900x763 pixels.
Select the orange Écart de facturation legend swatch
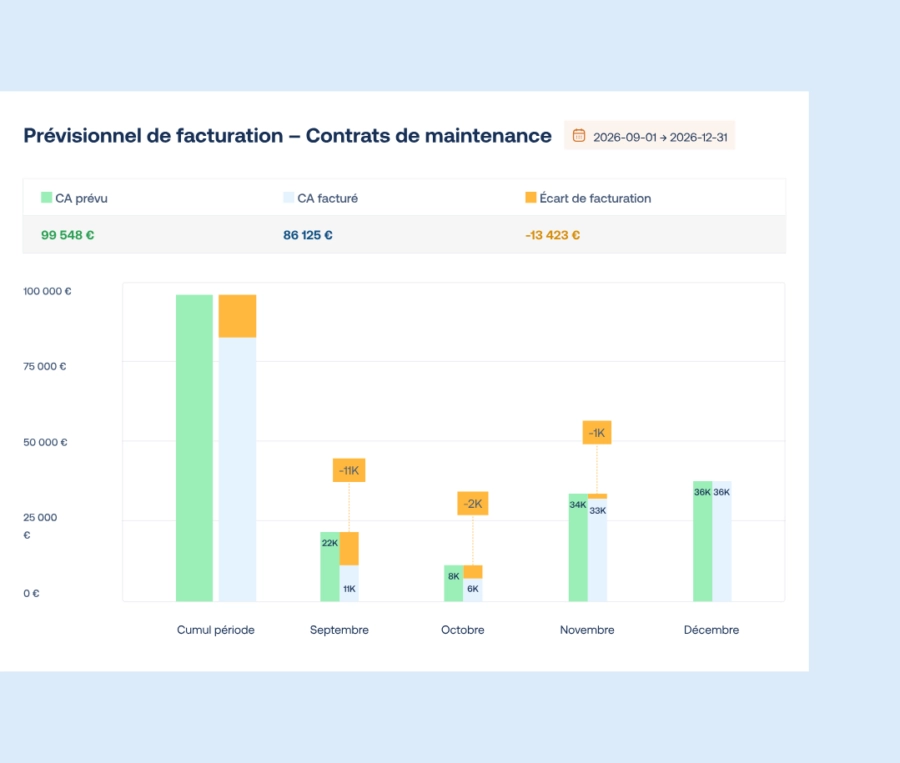point(528,198)
